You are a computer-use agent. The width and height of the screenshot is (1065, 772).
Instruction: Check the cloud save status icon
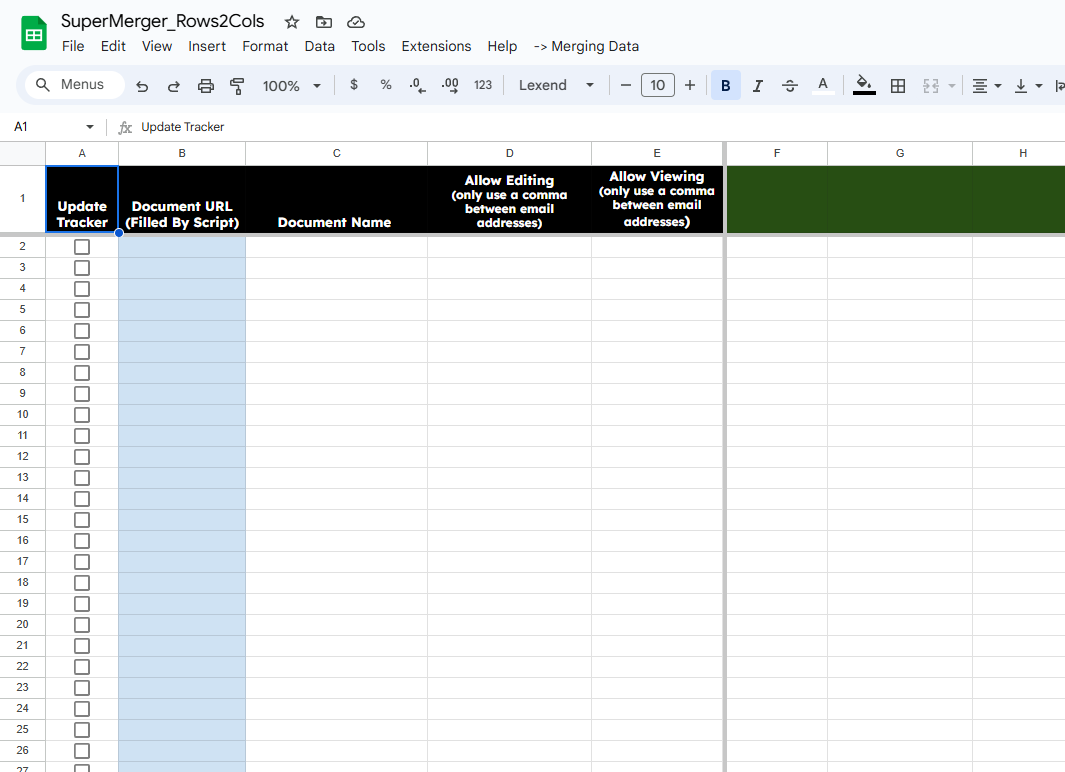tap(356, 22)
